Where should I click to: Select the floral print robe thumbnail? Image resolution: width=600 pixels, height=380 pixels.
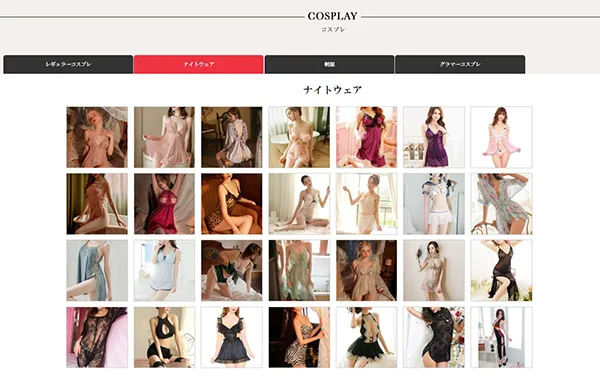coord(501,204)
